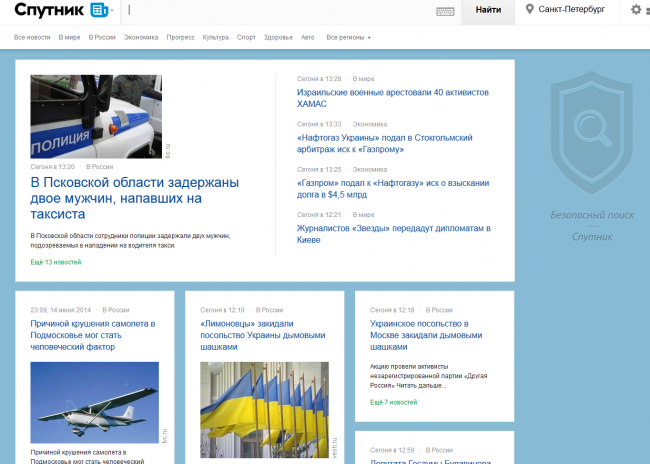The width and height of the screenshot is (650, 464).
Task: Click the blue Sputnik news logo icon
Action: (x=99, y=10)
